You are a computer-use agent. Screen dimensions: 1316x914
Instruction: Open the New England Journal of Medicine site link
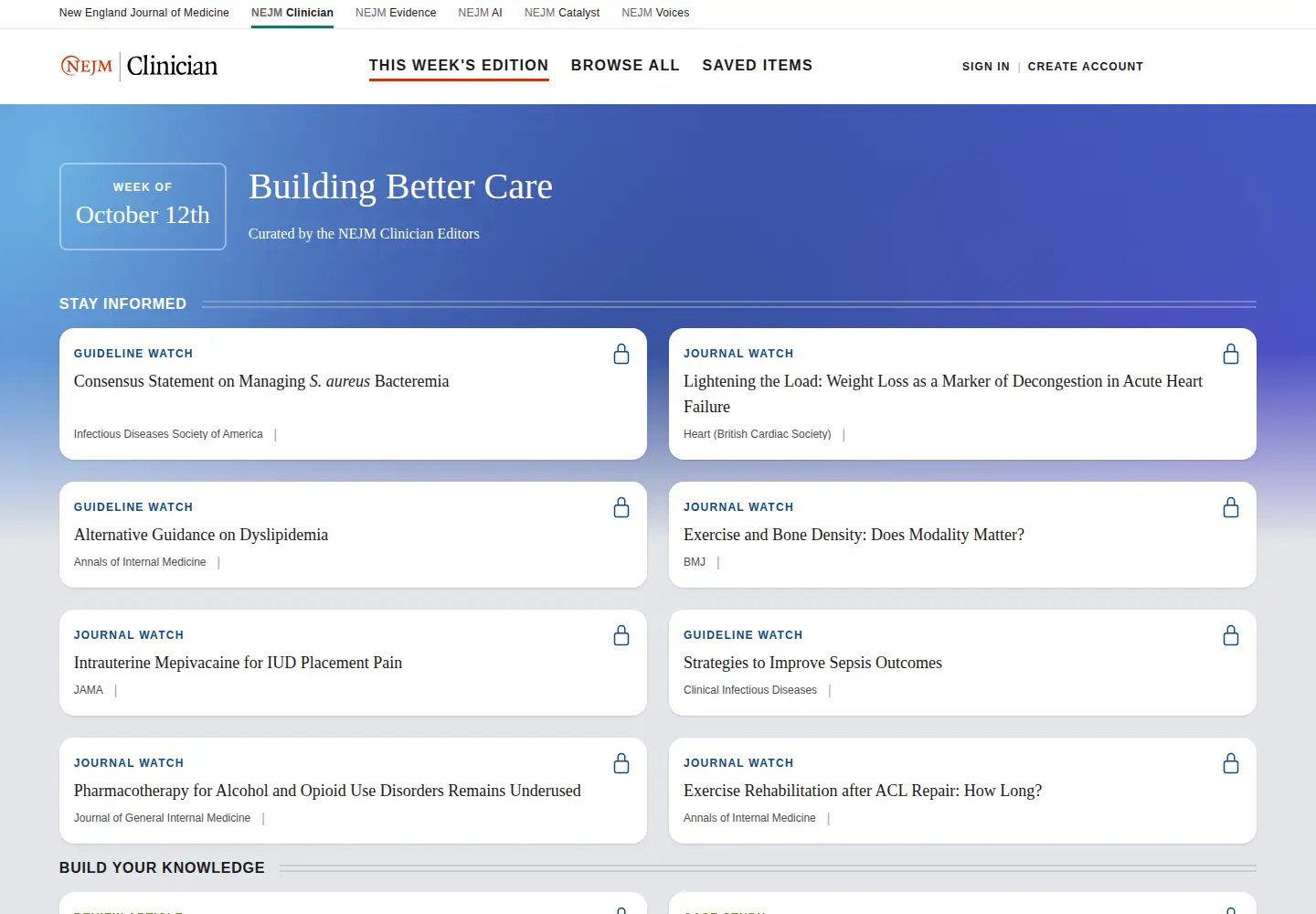tap(144, 13)
